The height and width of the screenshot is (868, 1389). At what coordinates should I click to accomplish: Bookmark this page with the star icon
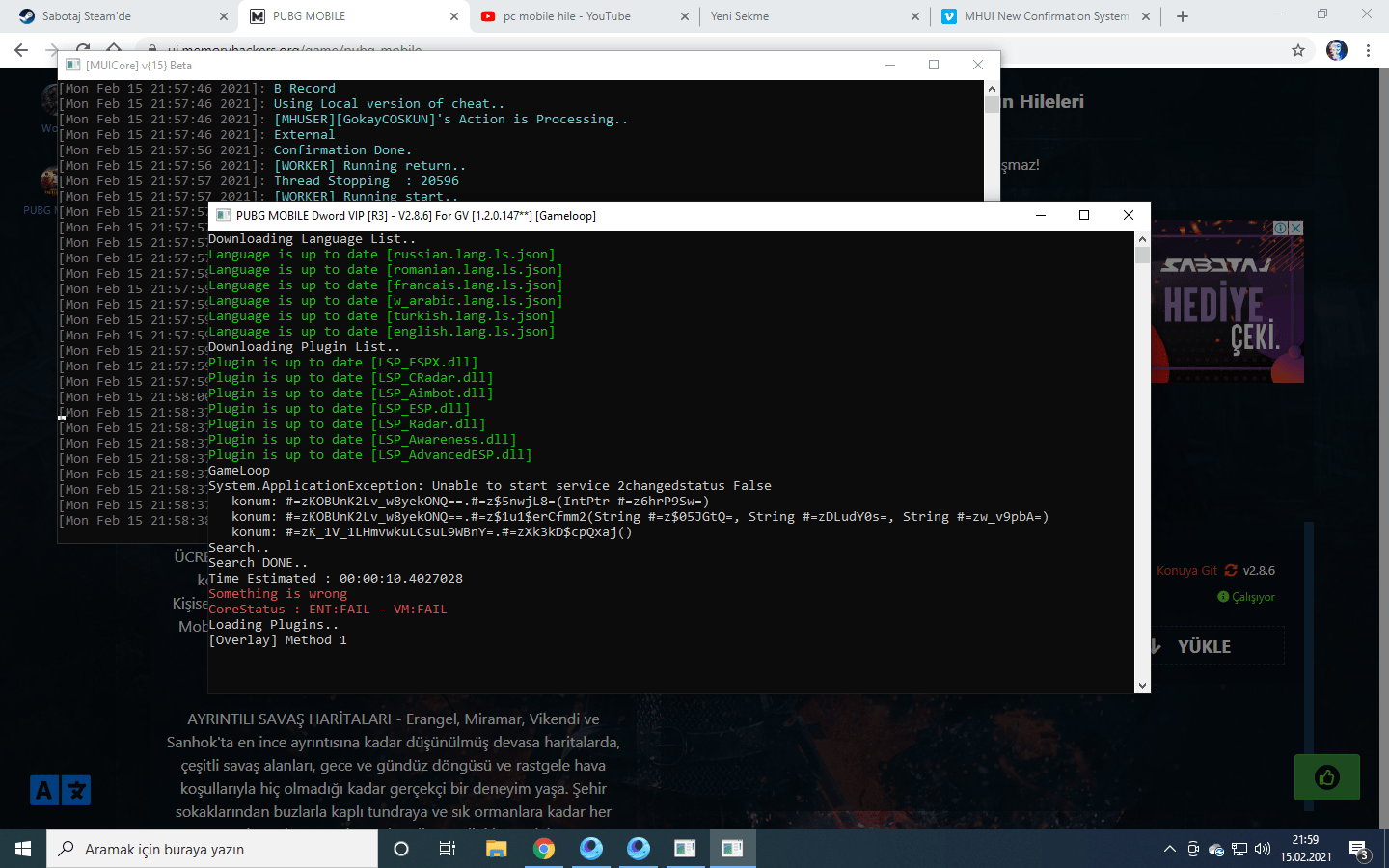pyautogui.click(x=1298, y=50)
